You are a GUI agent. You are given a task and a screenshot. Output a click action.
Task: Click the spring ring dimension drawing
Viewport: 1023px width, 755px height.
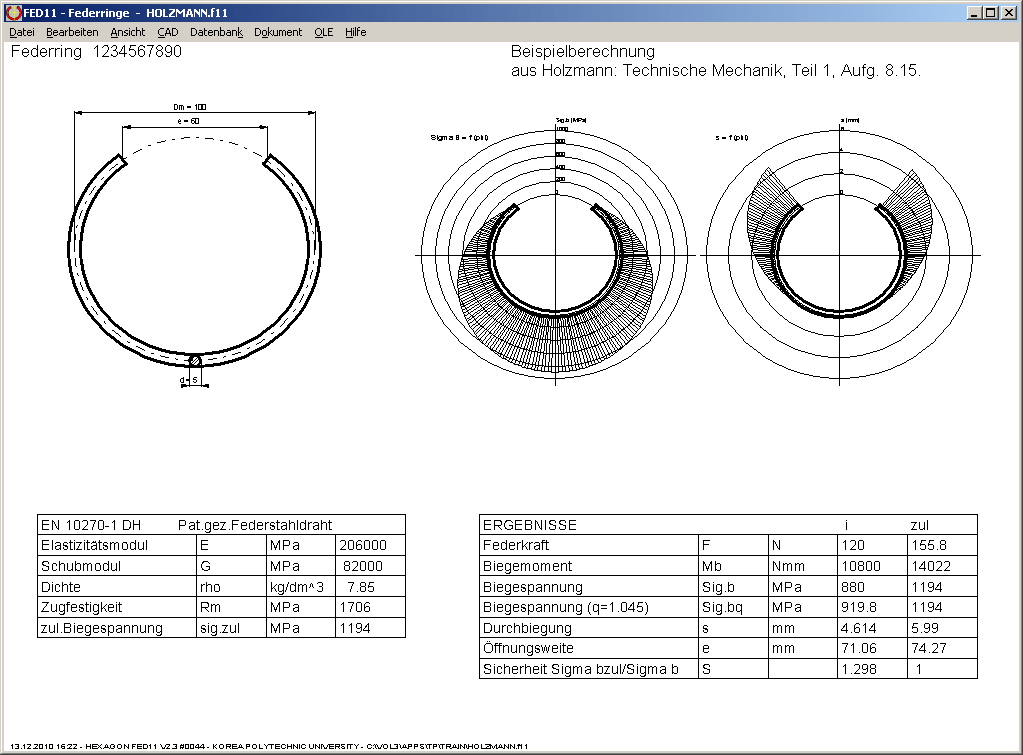tap(196, 250)
